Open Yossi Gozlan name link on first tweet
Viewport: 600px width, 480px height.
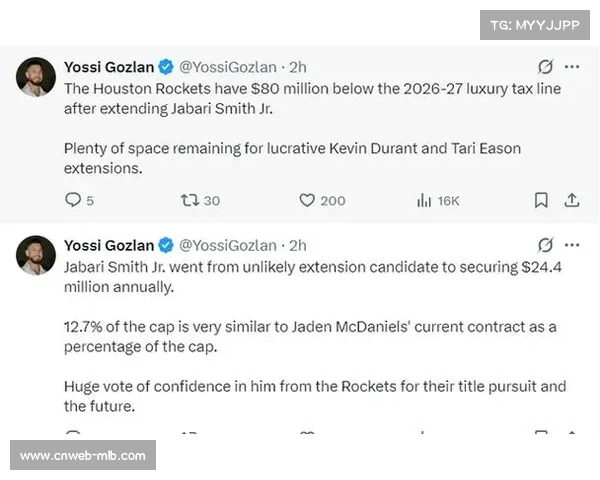point(109,67)
